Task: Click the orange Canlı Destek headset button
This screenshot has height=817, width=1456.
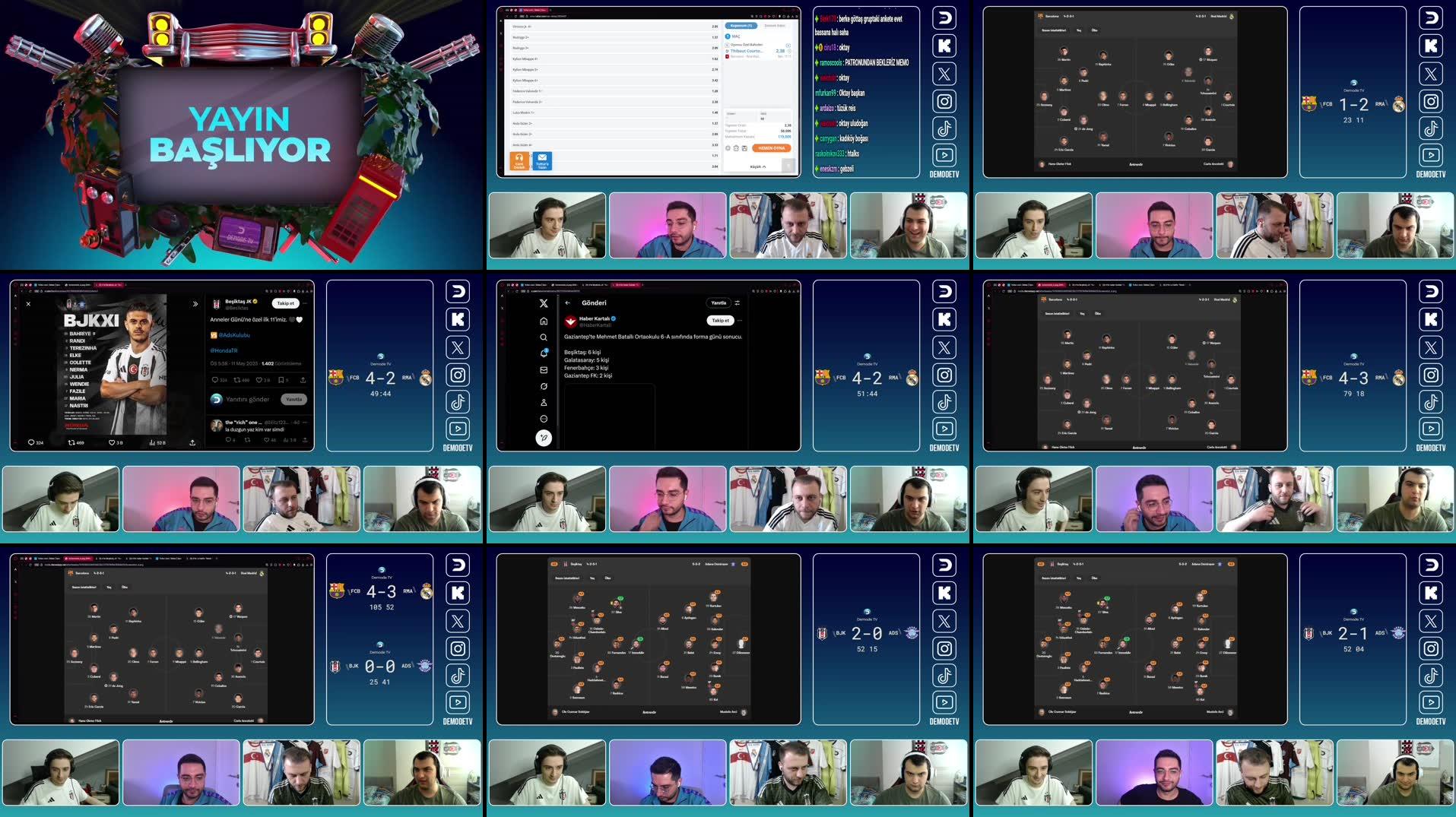Action: tap(519, 160)
